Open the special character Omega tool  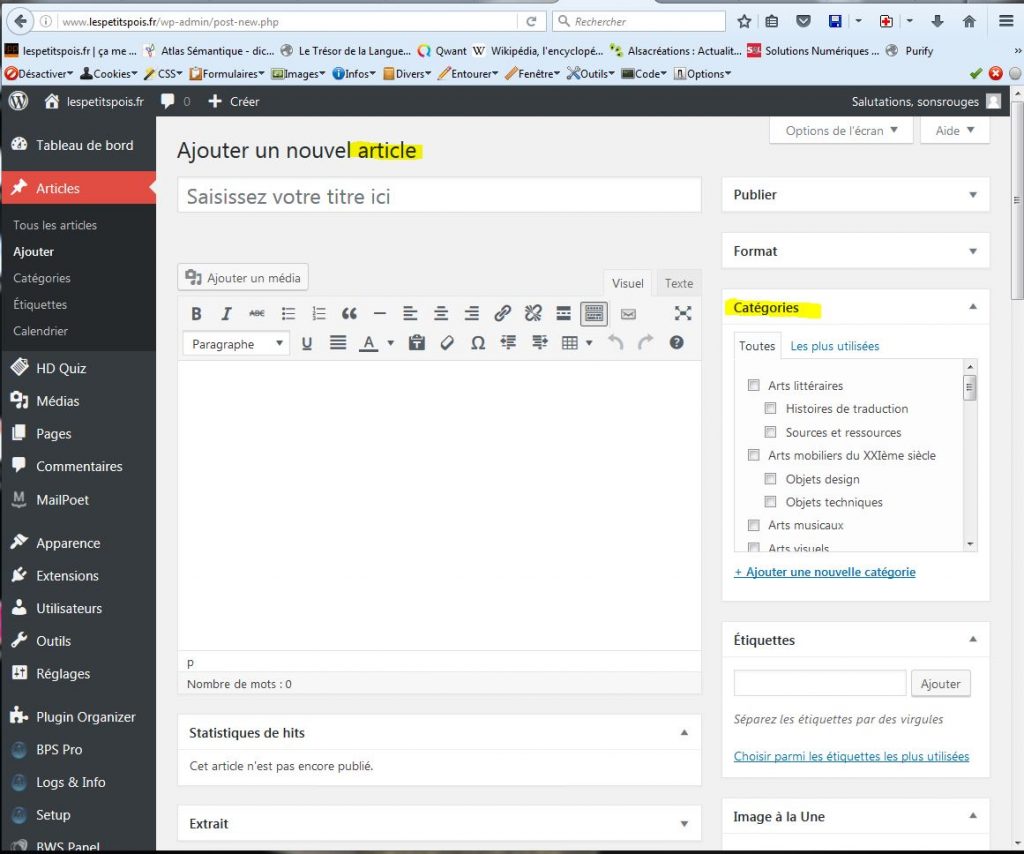click(478, 343)
